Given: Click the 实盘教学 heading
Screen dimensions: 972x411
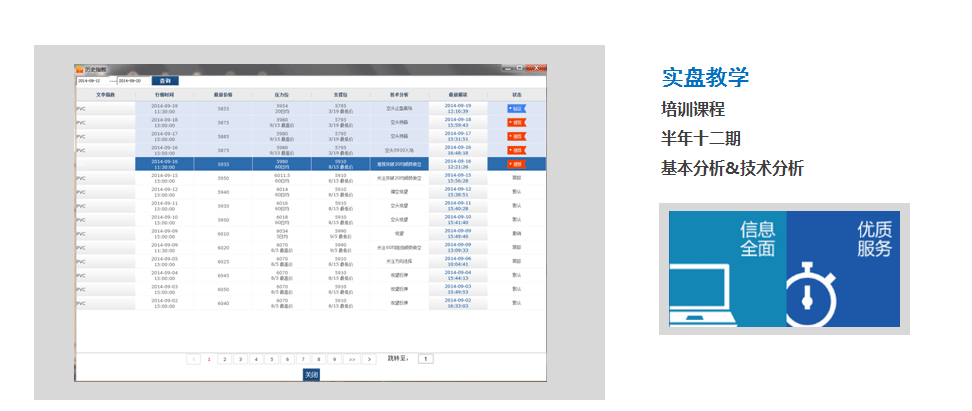Looking at the screenshot, I should [x=705, y=77].
